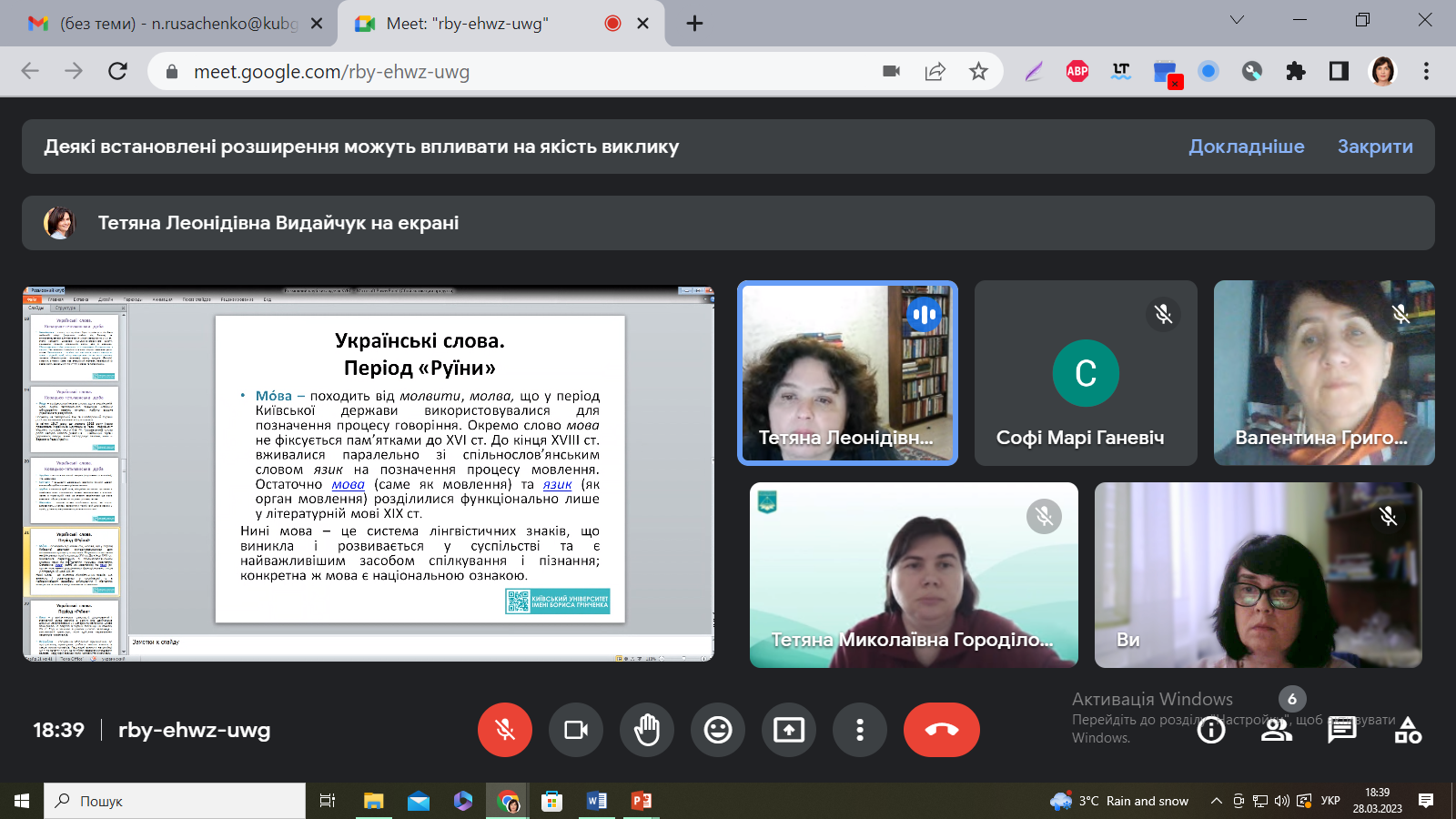Open the emoji reactions button

(718, 730)
